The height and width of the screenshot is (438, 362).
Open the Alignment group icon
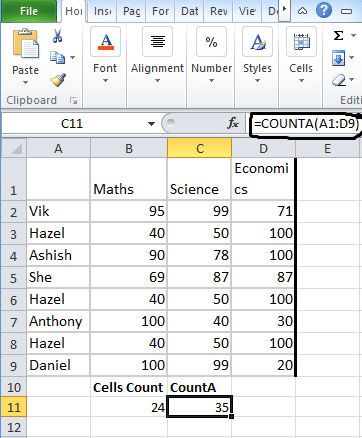(x=157, y=42)
